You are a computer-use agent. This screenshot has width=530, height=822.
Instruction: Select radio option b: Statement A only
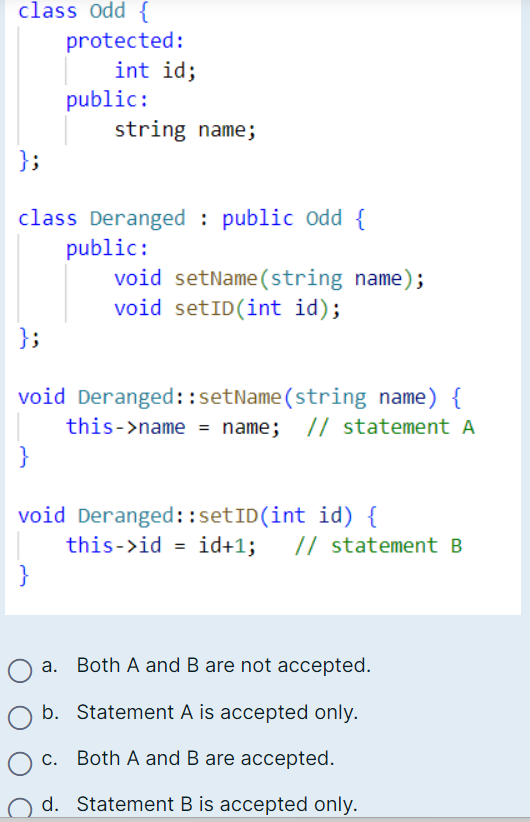coord(20,717)
